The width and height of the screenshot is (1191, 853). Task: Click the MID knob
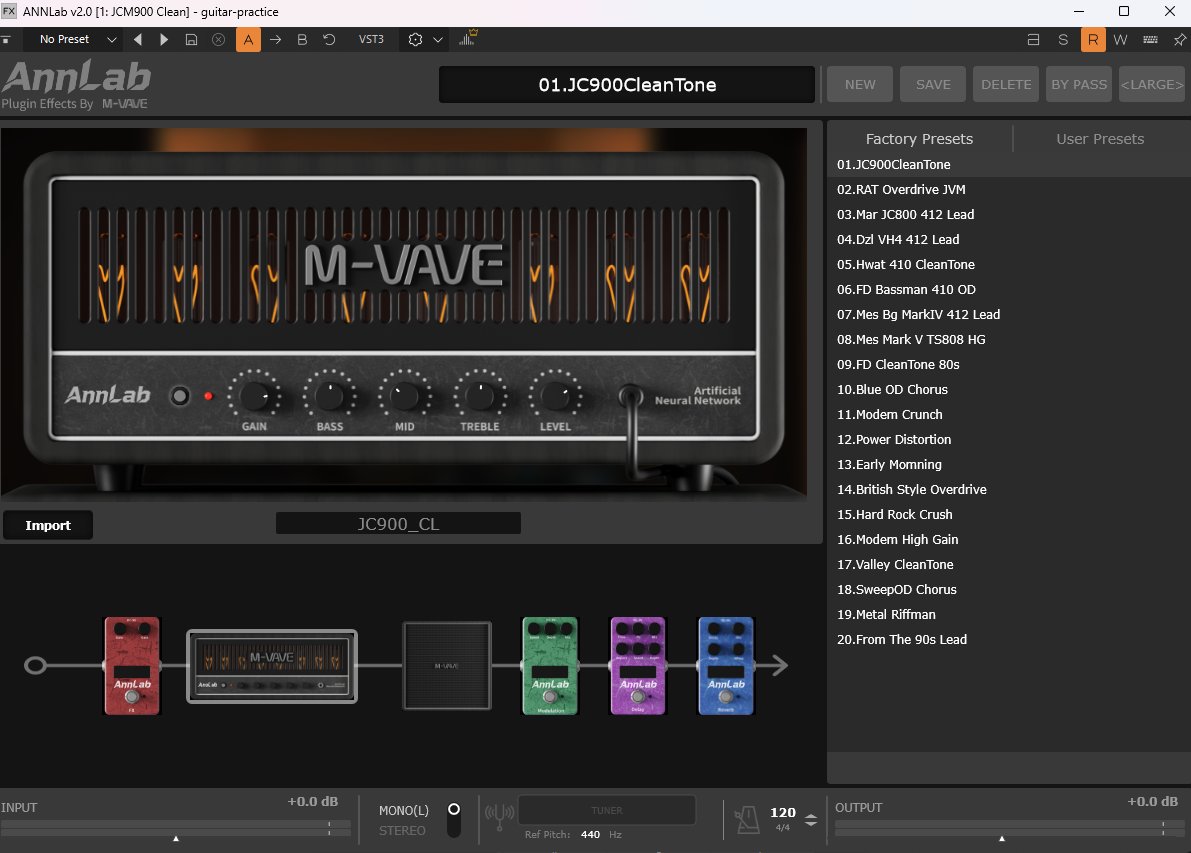[404, 396]
